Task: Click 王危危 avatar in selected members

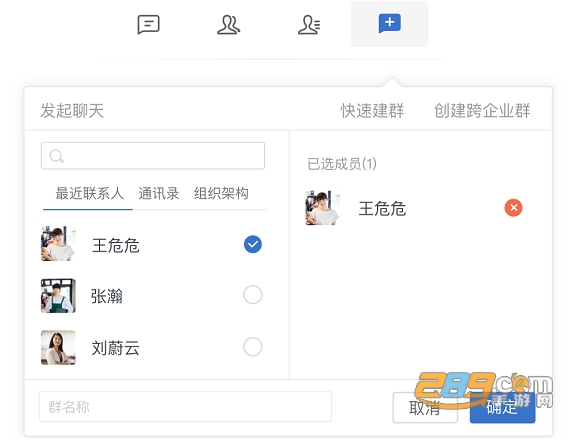Action: pyautogui.click(x=323, y=208)
